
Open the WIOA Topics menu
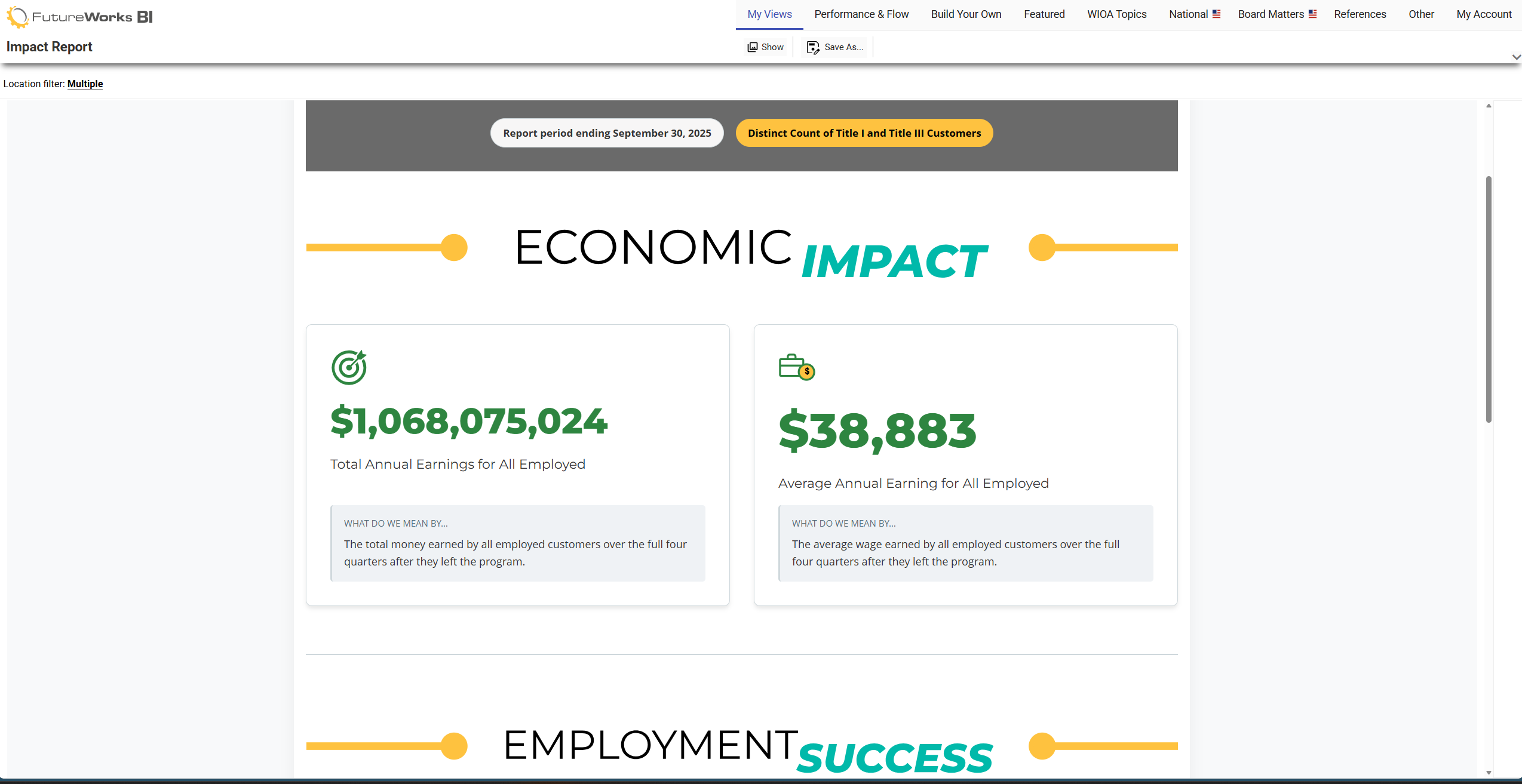point(1117,14)
